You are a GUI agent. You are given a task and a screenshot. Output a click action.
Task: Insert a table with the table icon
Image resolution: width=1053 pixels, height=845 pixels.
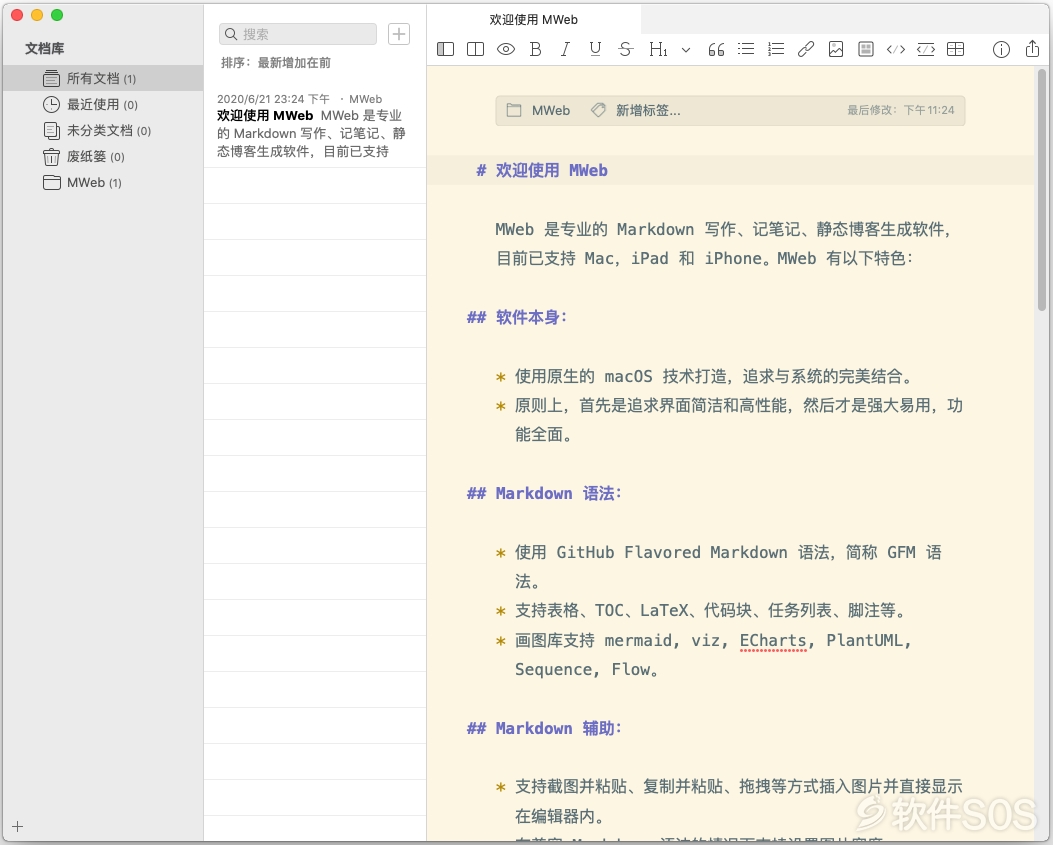click(x=955, y=49)
